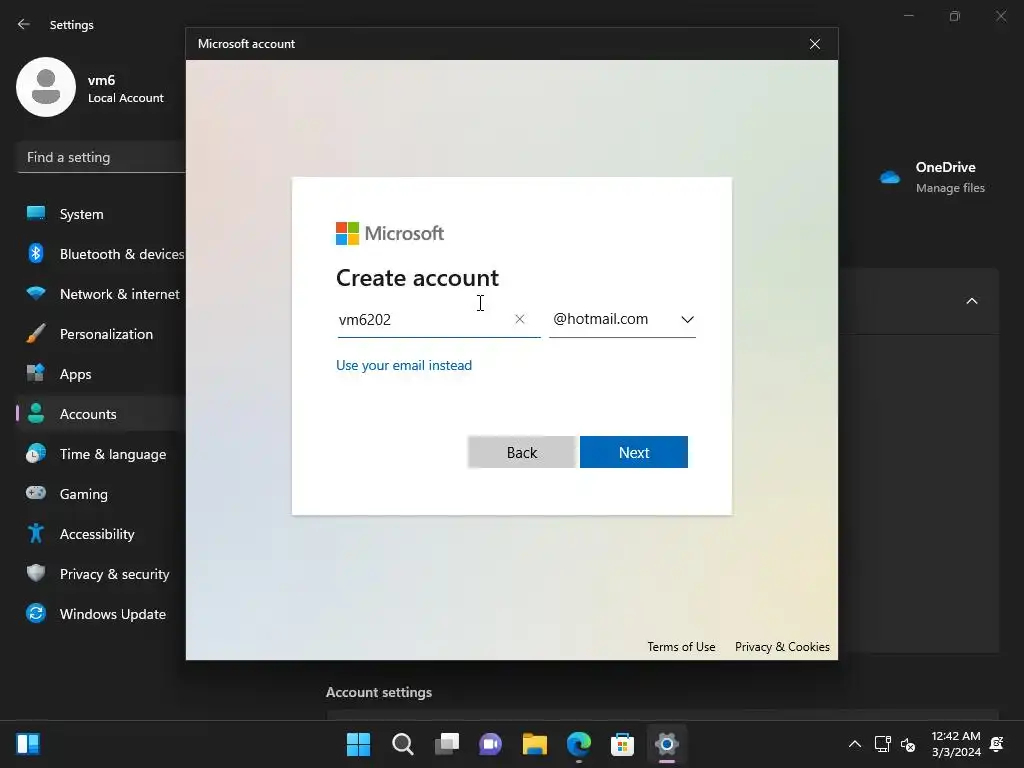Image resolution: width=1024 pixels, height=768 pixels.
Task: Click the OneDrive cloud icon
Action: [889, 177]
